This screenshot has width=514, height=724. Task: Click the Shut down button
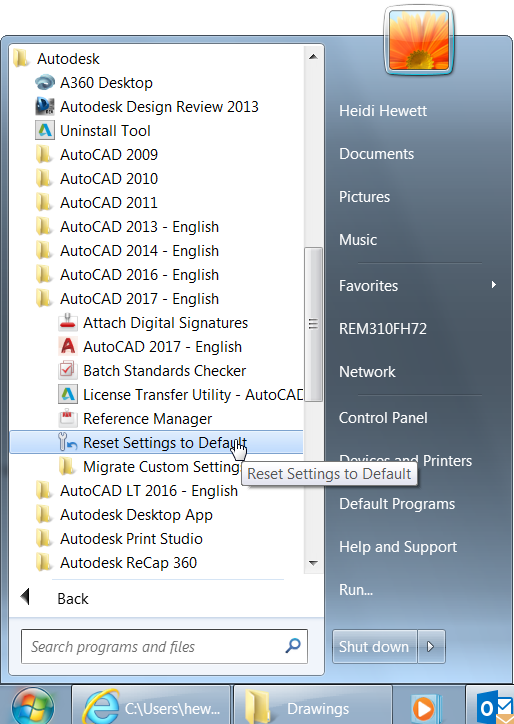(x=375, y=646)
